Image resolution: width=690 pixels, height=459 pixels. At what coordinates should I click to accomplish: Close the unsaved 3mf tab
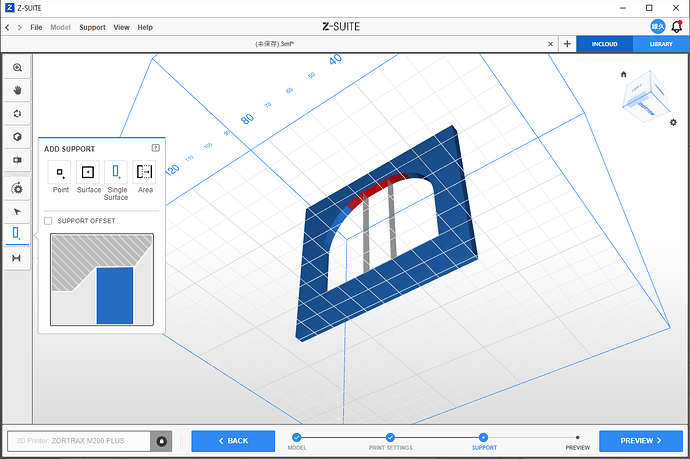(x=551, y=44)
